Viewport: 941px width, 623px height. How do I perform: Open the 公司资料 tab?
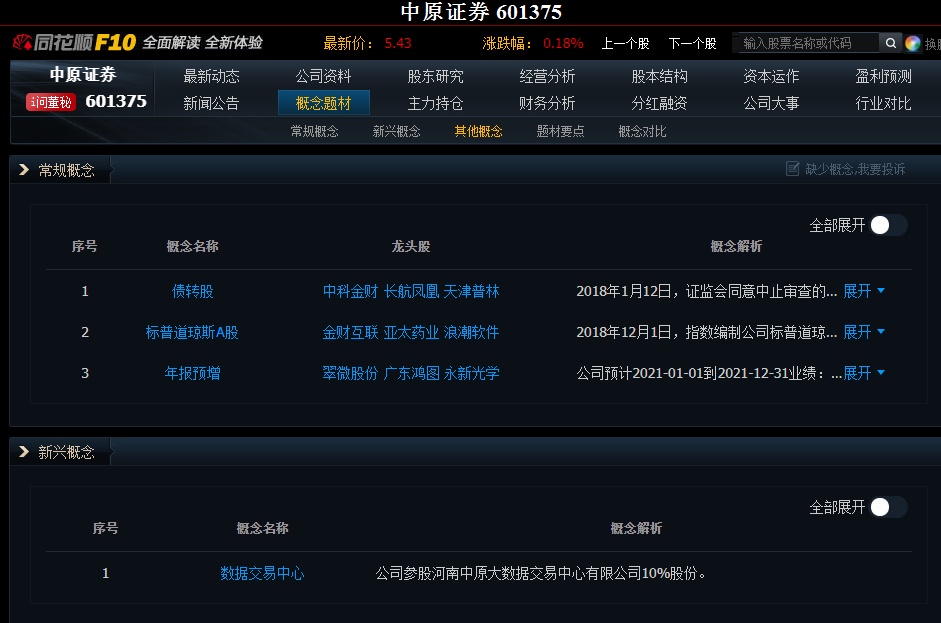click(x=323, y=76)
